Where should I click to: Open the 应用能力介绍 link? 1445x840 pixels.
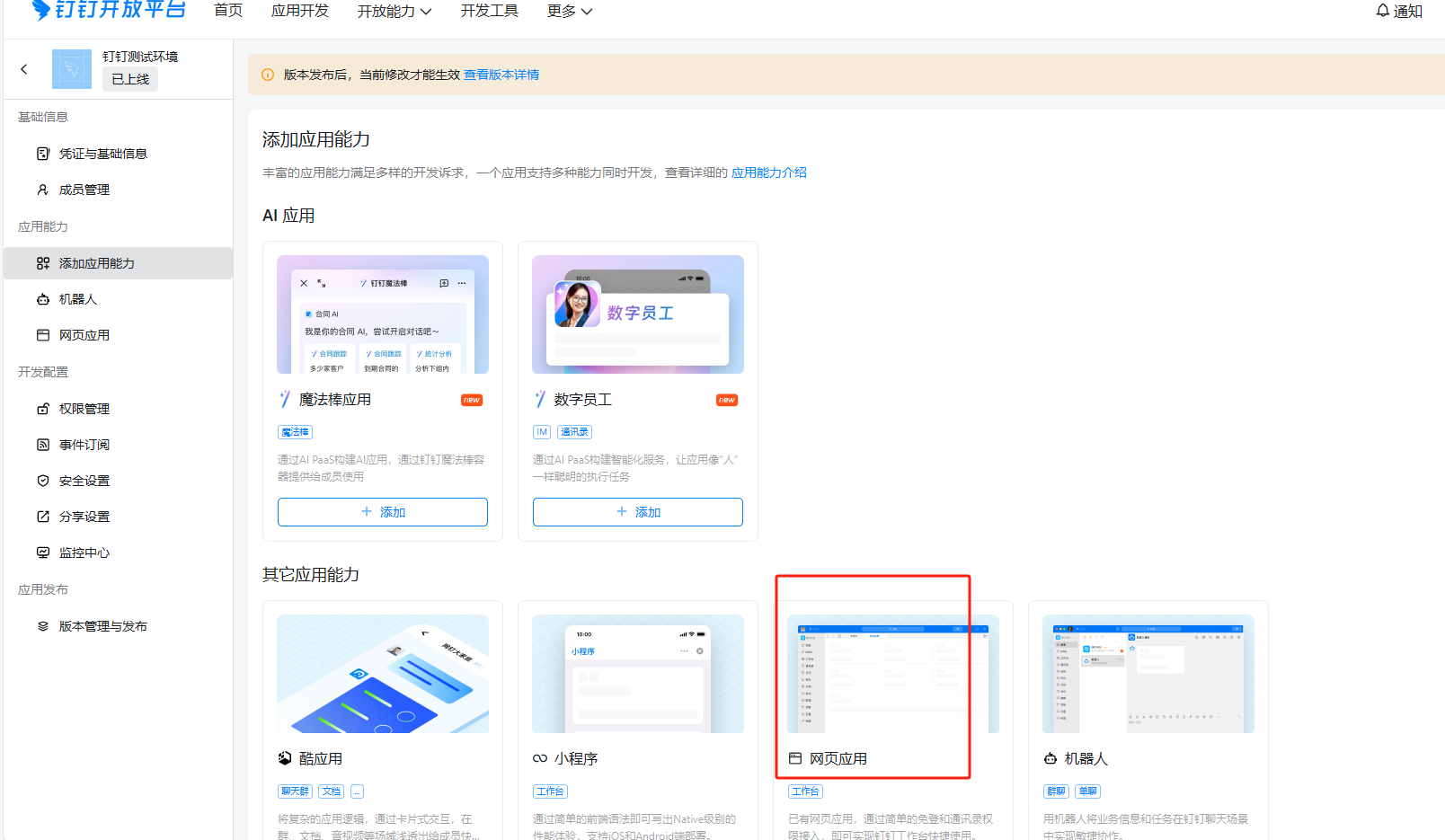769,172
